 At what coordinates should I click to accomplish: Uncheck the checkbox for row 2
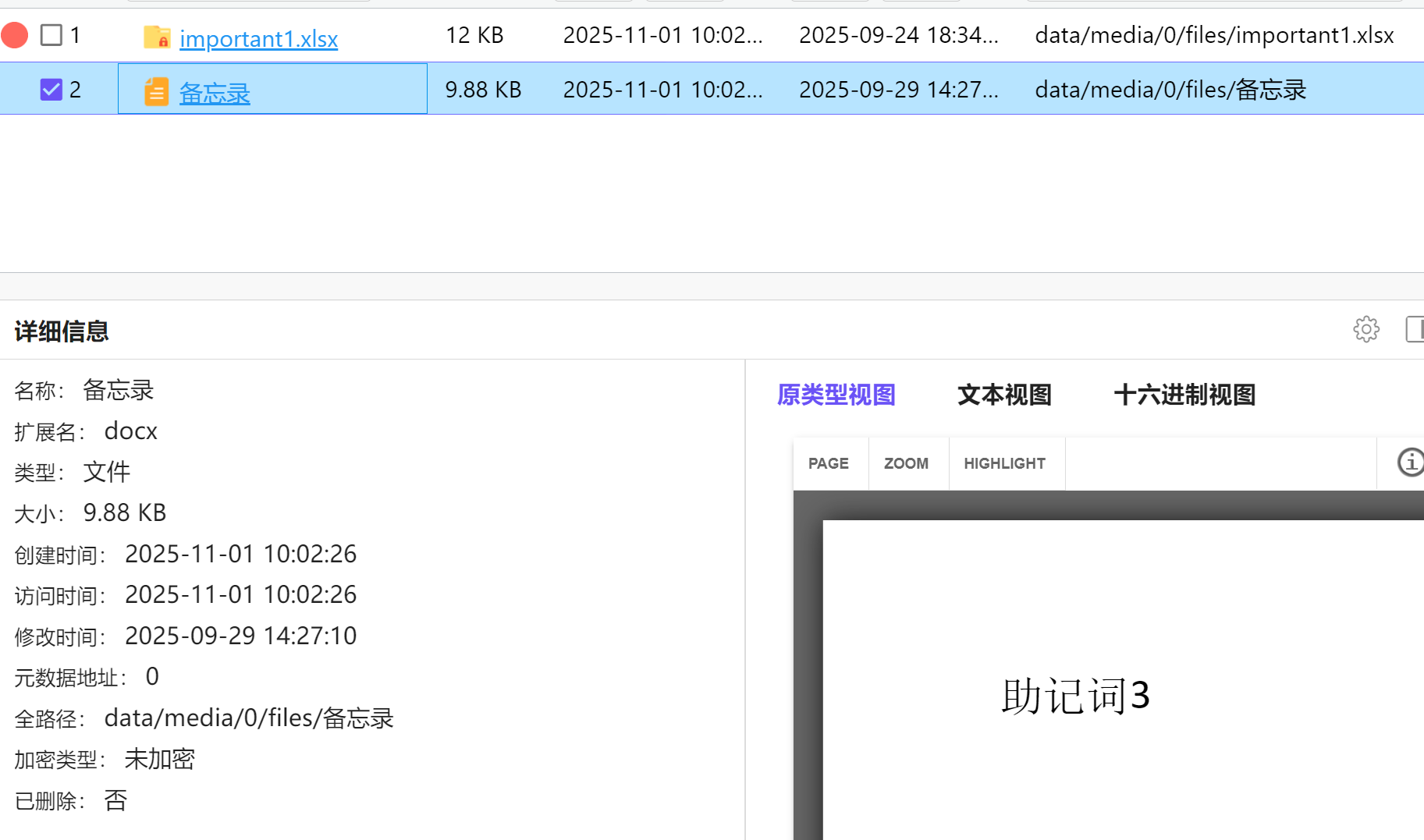(x=51, y=90)
